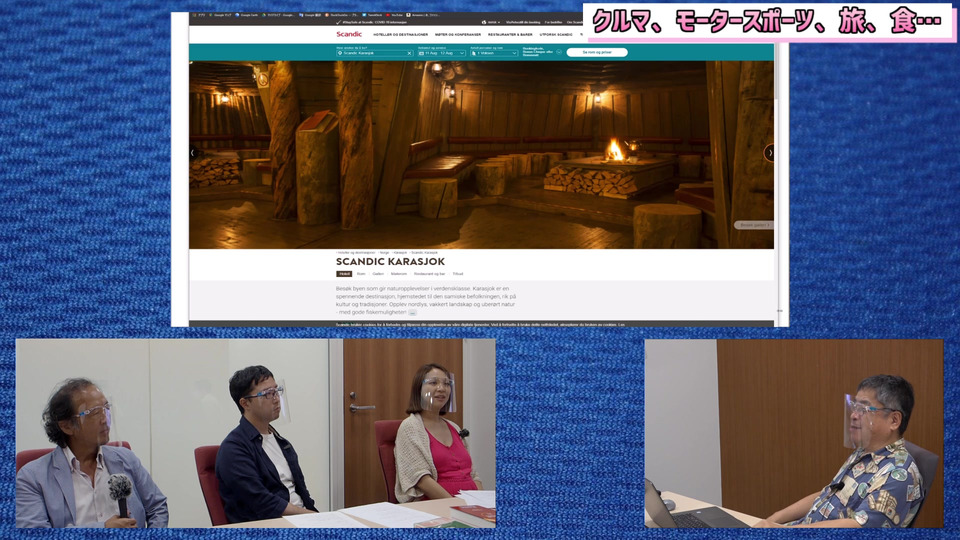This screenshot has width=960, height=540.
Task: Go to next carousel image arrow
Action: coord(769,153)
